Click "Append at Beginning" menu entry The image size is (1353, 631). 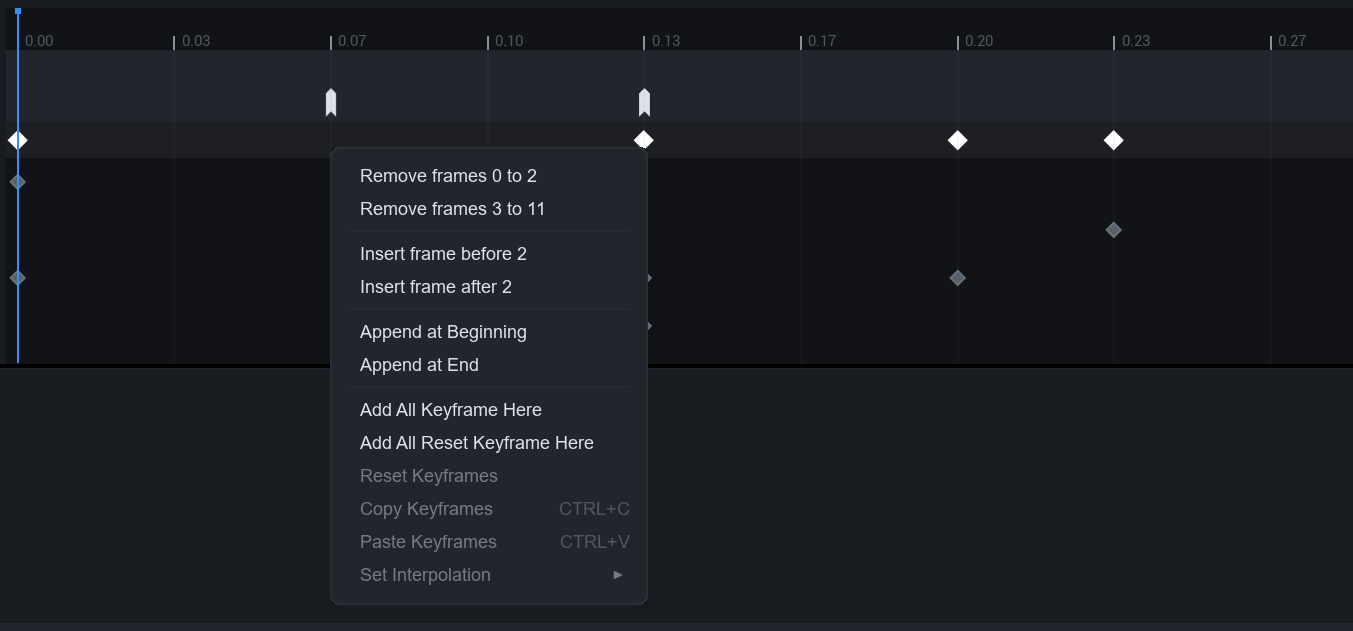click(443, 332)
